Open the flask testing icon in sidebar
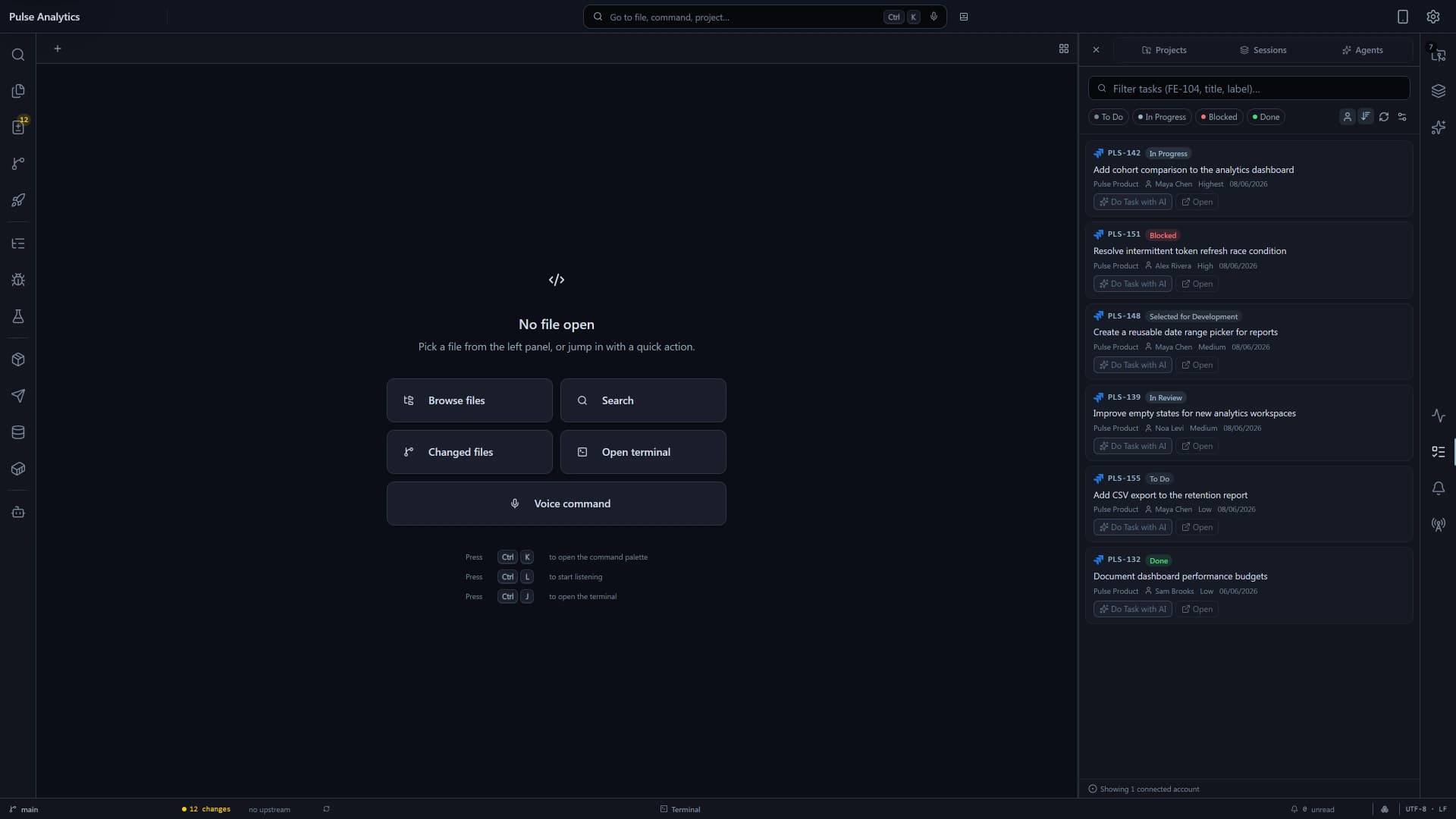Viewport: 1456px width, 819px height. point(18,316)
